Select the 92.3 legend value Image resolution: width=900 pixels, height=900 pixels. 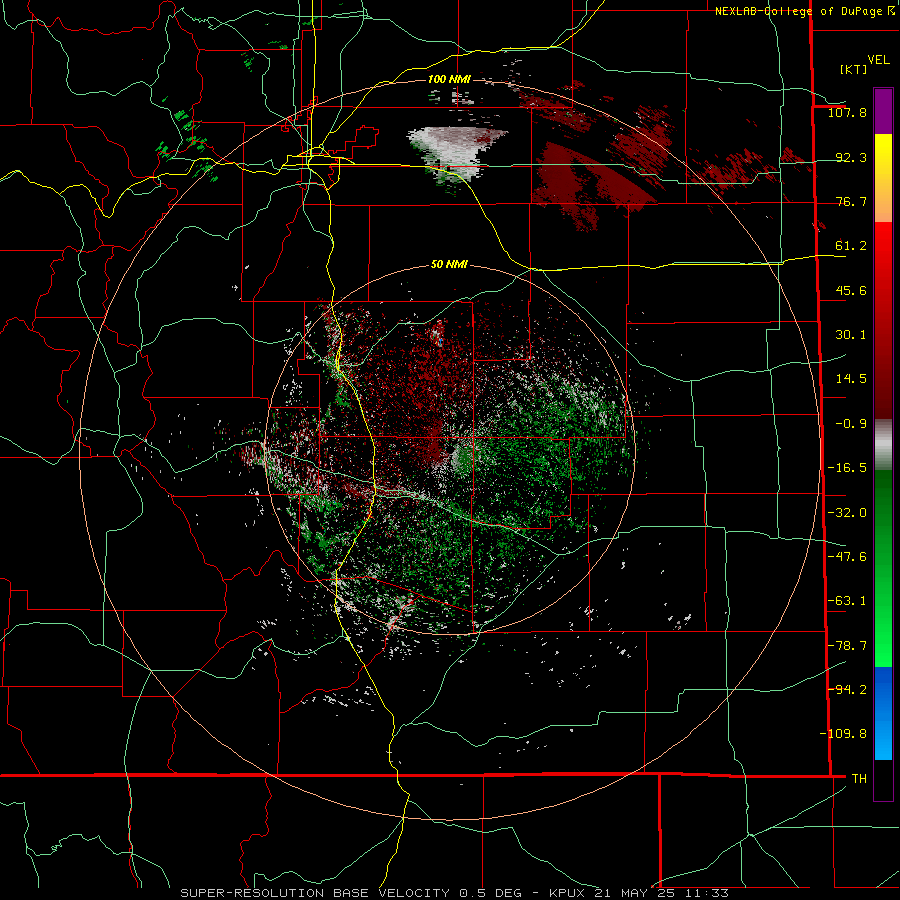(x=851, y=157)
